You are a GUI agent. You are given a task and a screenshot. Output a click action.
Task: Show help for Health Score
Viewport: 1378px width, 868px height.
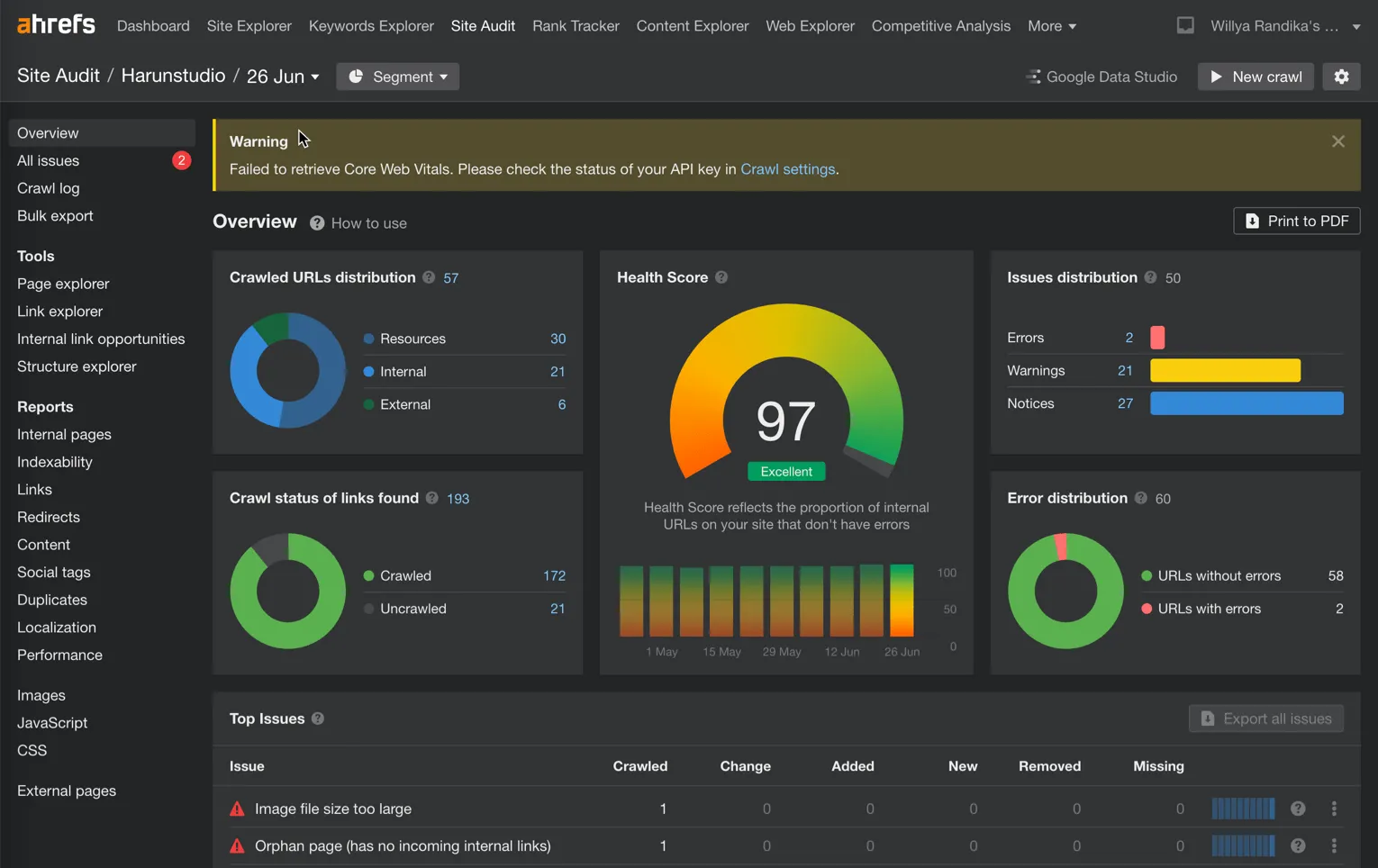point(721,277)
